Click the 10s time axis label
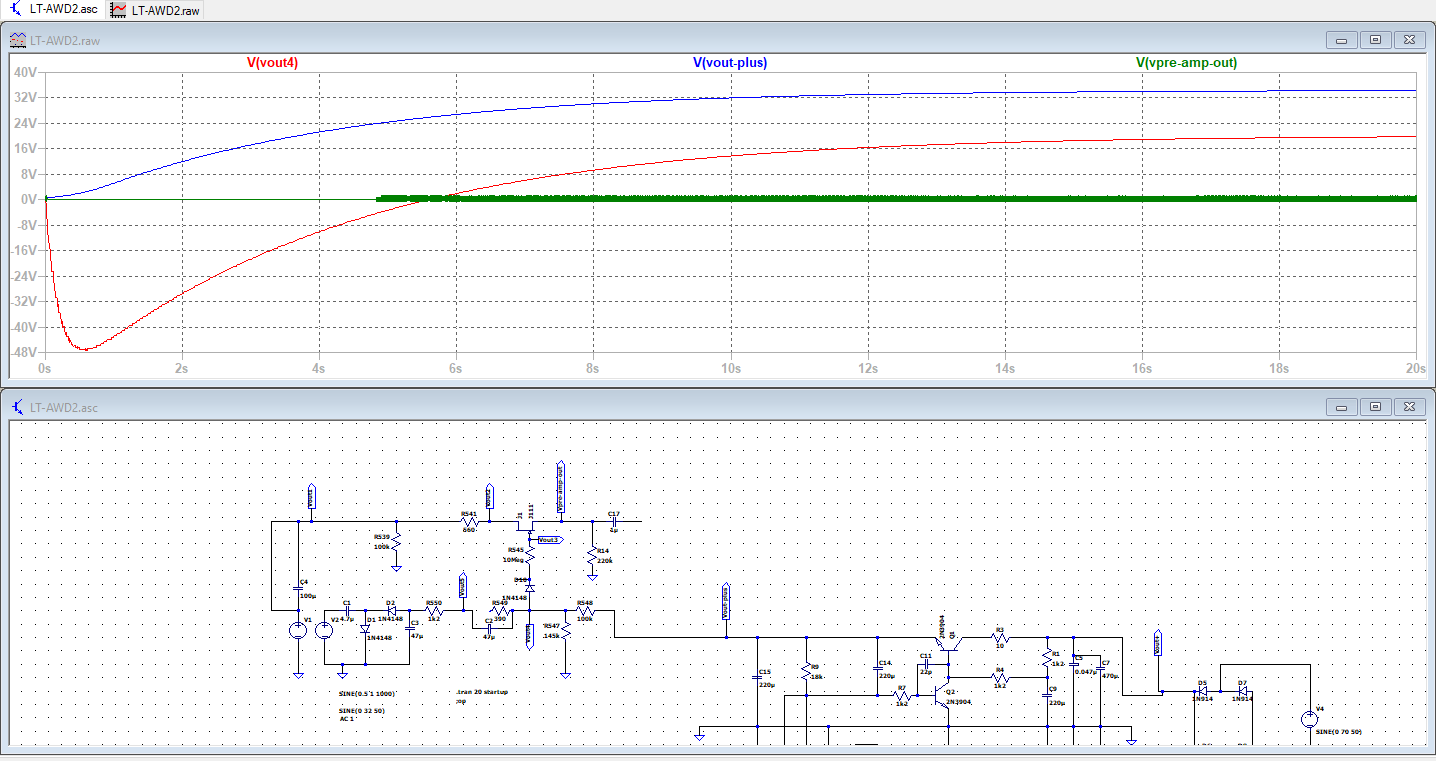 click(730, 369)
